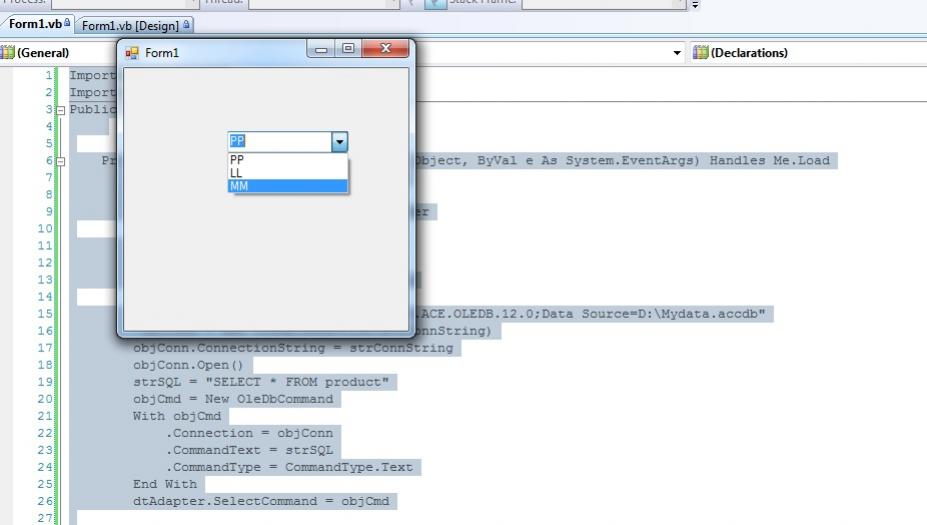Screen dimensions: 927x525
Task: Click the Form1 window icon
Action: coord(132,53)
